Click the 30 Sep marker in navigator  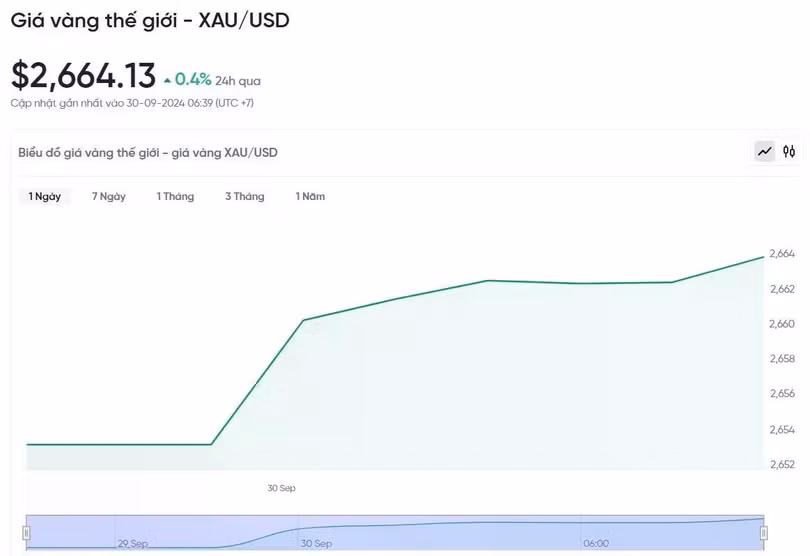[x=316, y=543]
